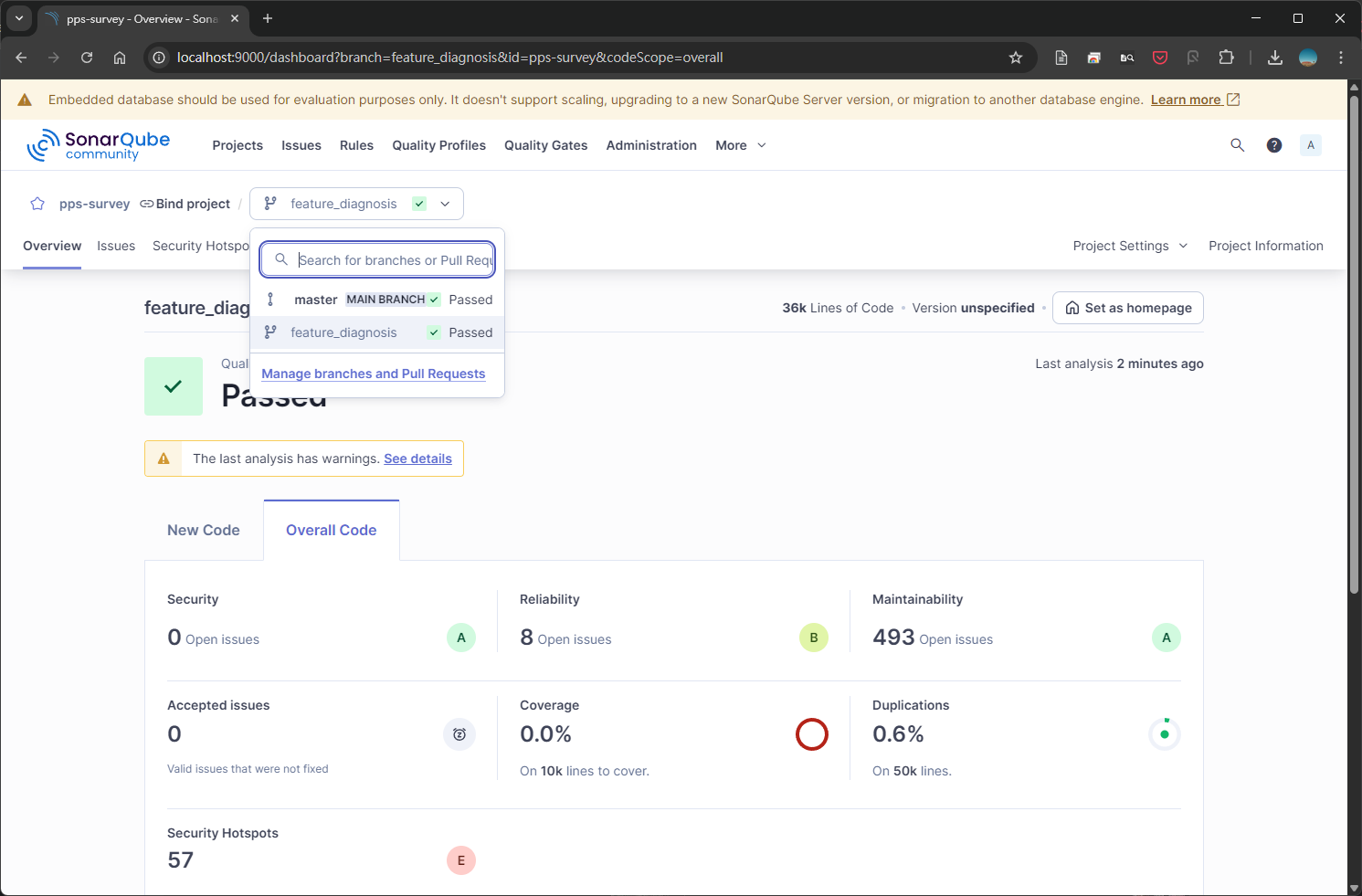Click Set as homepage button
Image resolution: width=1362 pixels, height=896 pixels.
(x=1127, y=308)
